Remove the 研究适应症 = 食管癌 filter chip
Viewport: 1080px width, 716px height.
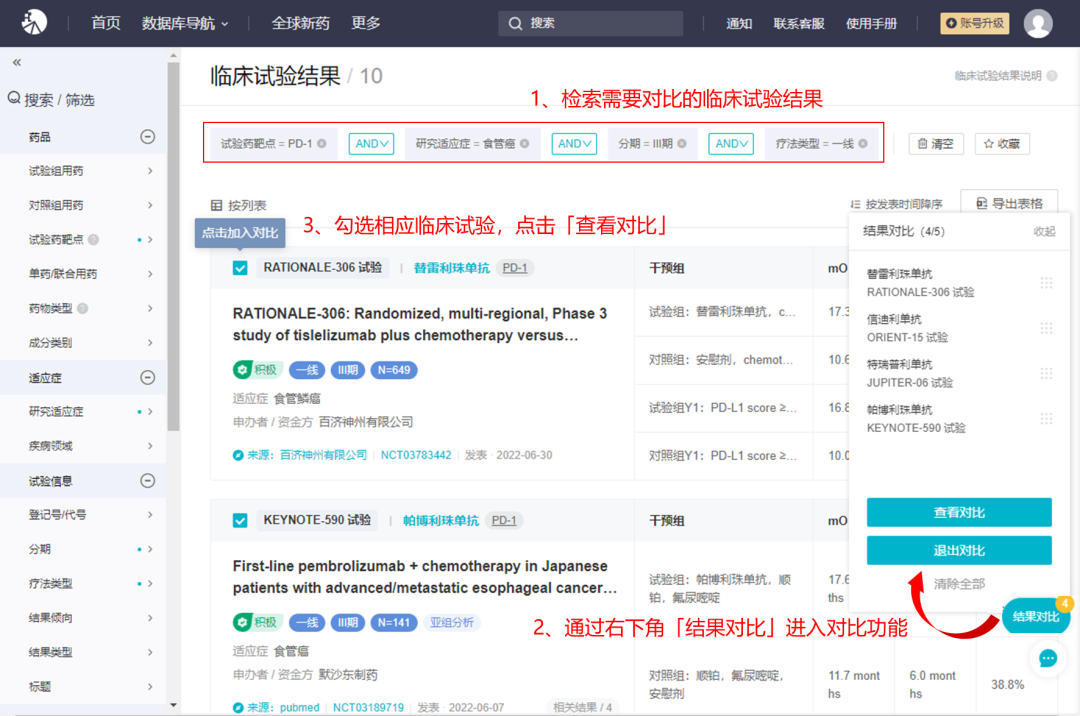(x=525, y=144)
